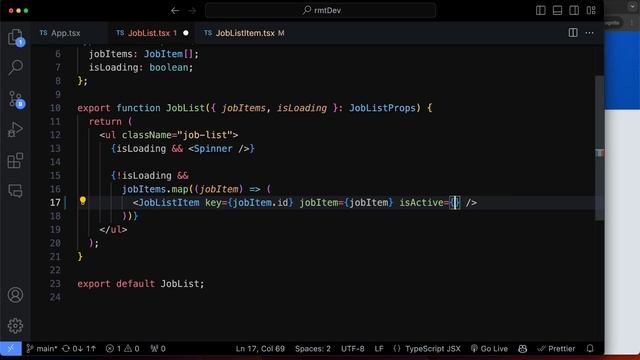Screen dimensions: 640x360
Task: Click the className="job-list" attribute
Action: 177,135
